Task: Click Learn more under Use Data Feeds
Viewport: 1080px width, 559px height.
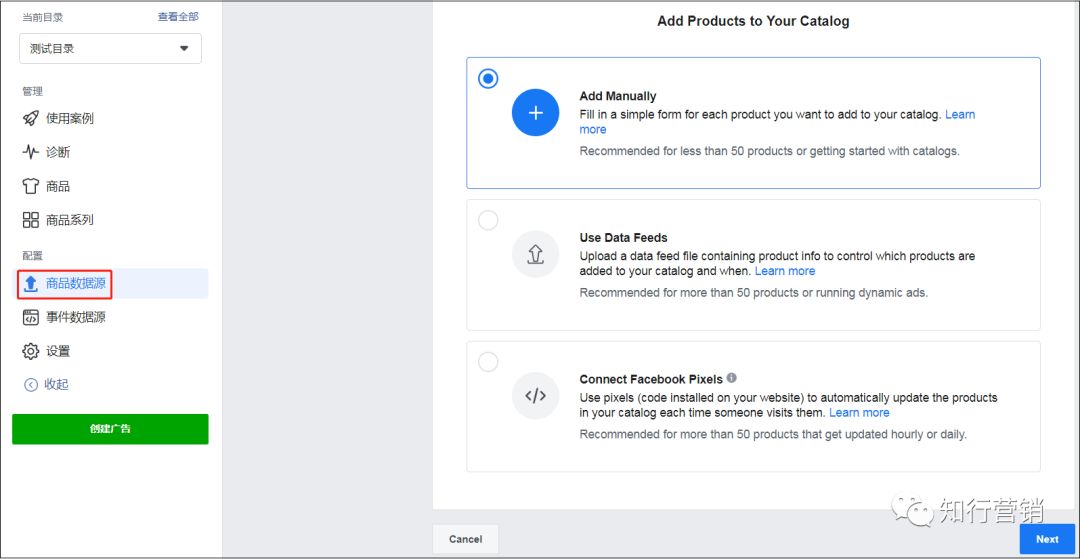Action: 785,271
